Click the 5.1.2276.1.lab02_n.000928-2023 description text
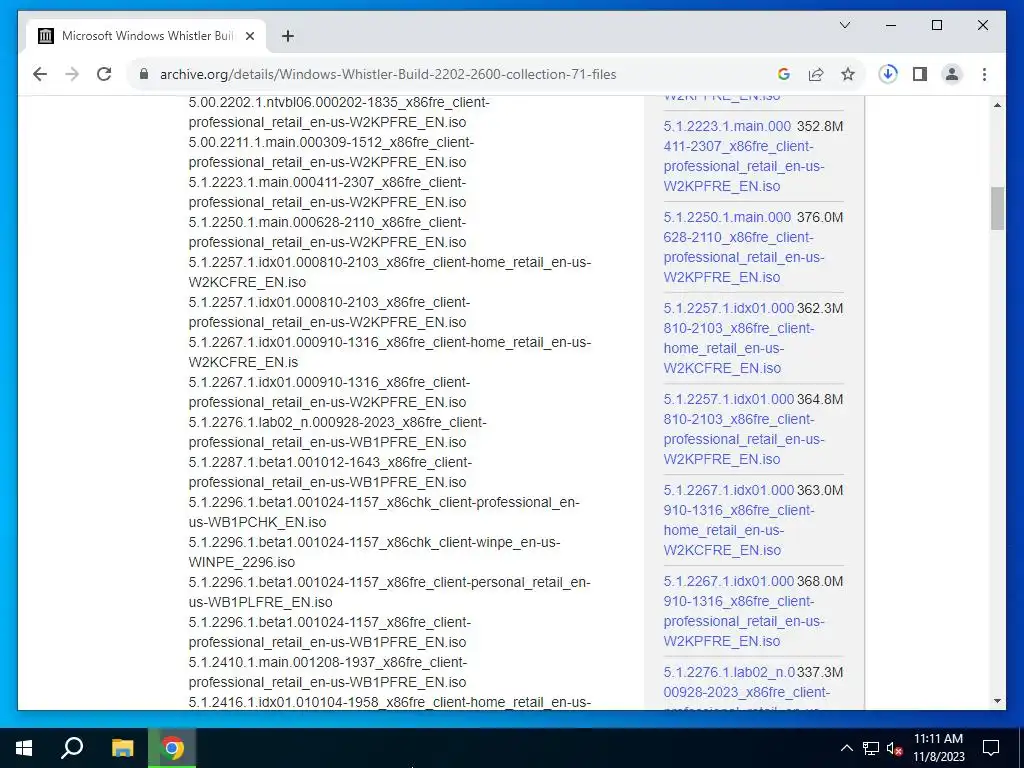Image resolution: width=1024 pixels, height=768 pixels. pos(338,432)
